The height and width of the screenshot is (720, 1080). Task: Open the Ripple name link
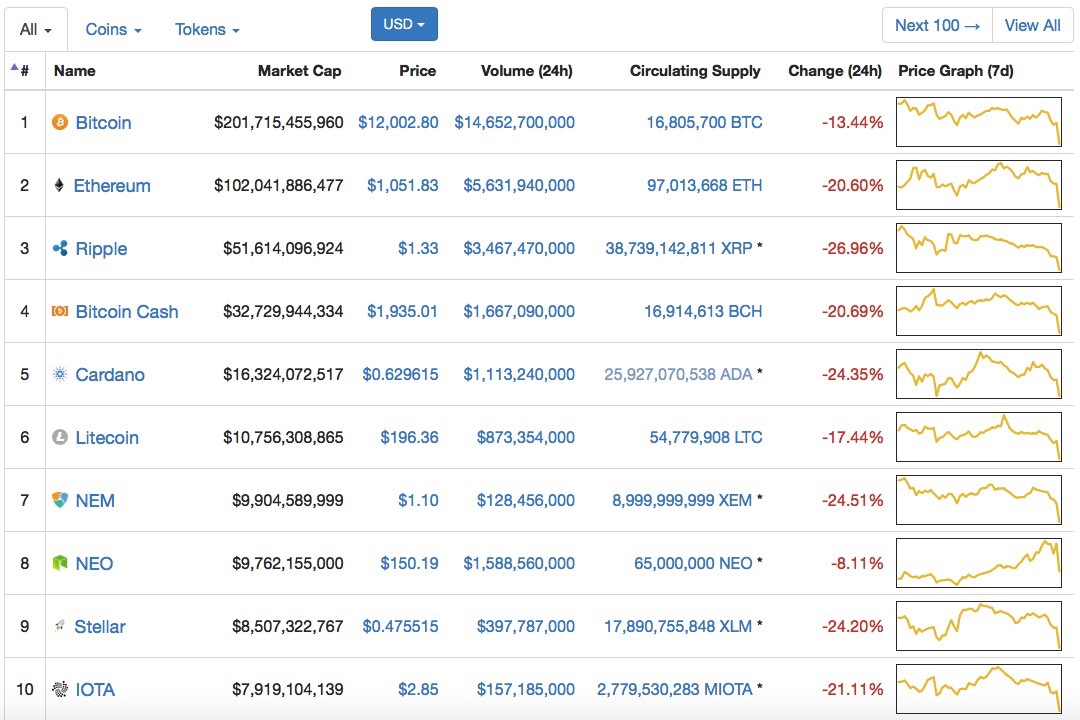coord(101,249)
